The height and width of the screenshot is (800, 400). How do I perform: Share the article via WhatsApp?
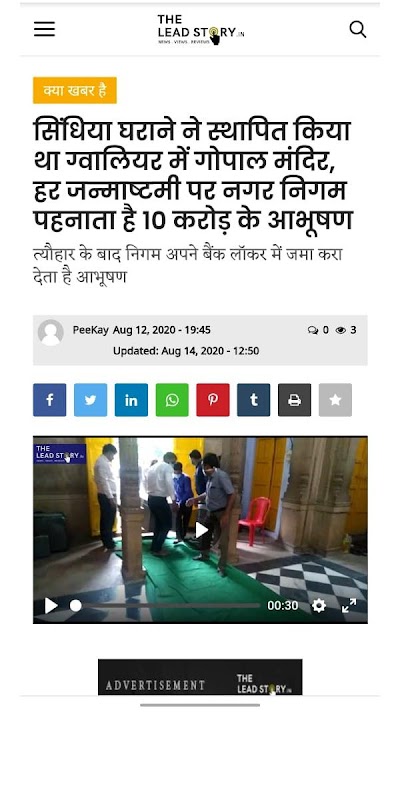pos(172,400)
